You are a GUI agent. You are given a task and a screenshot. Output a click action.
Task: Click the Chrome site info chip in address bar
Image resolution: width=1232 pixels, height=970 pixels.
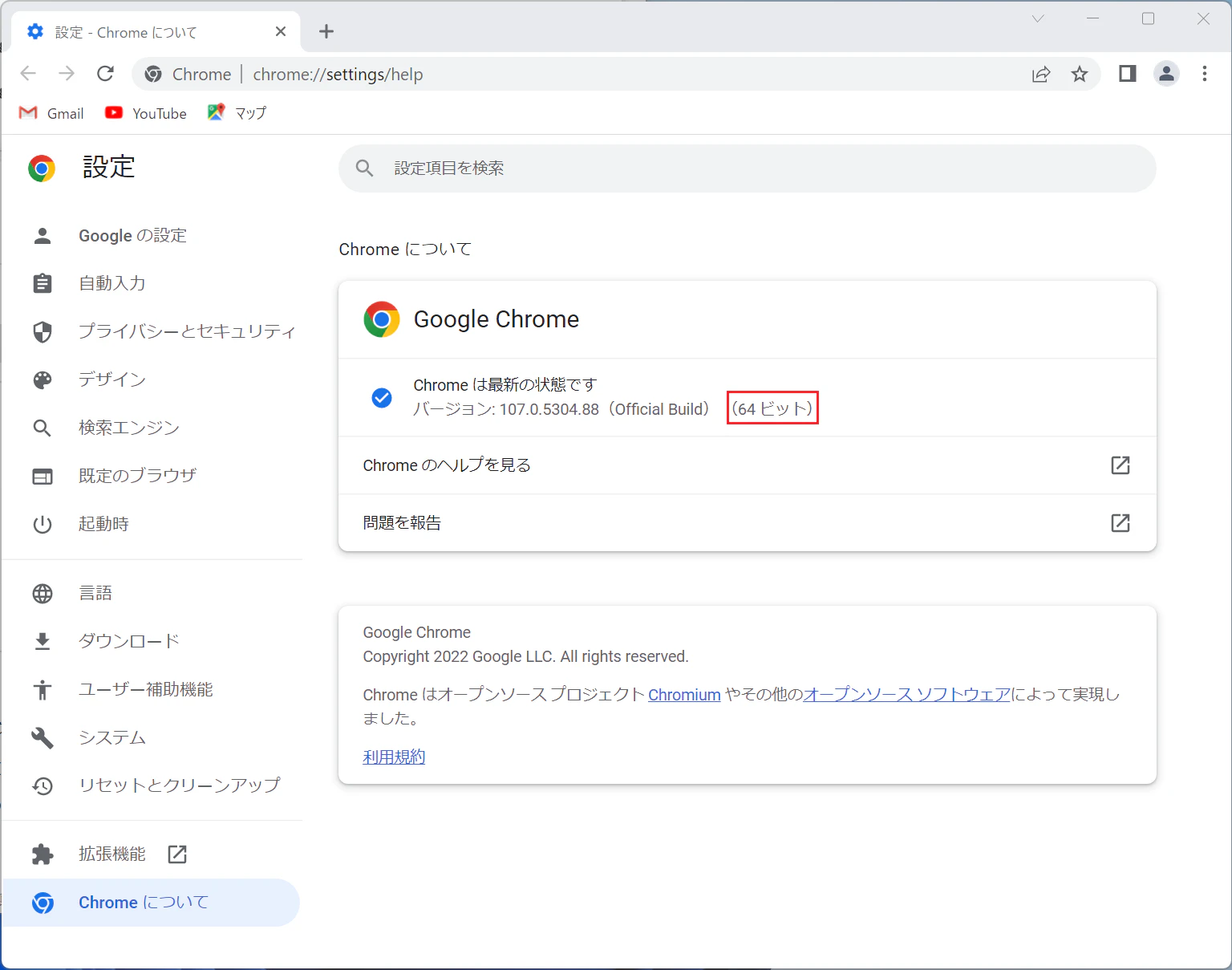tap(188, 75)
